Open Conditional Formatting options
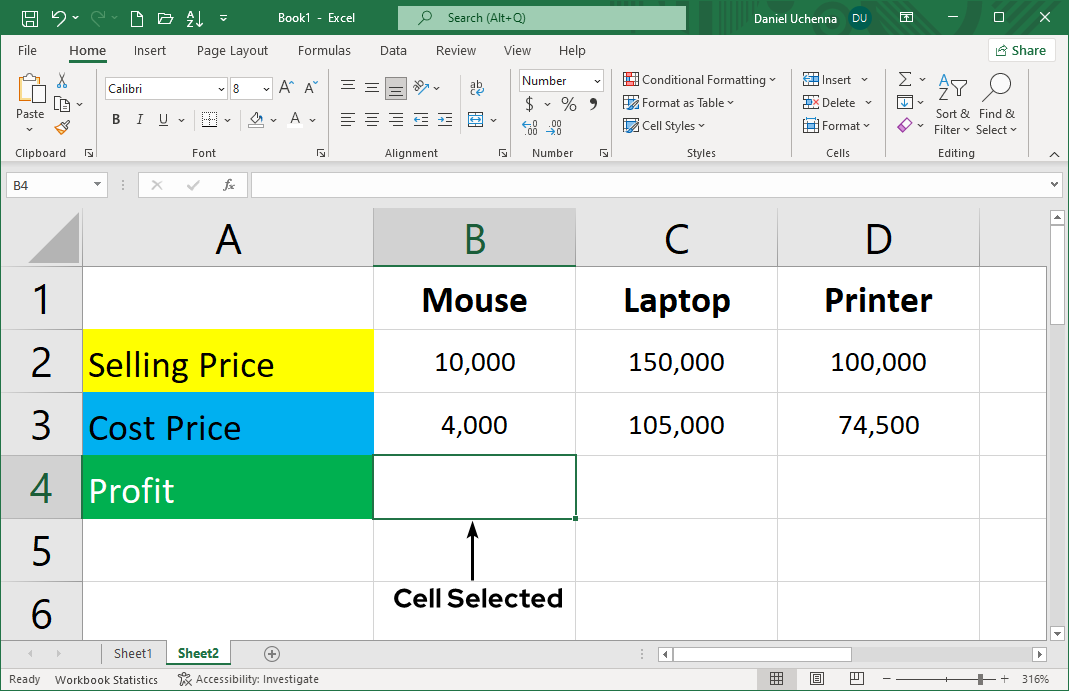Viewport: 1069px width, 691px height. (x=699, y=79)
